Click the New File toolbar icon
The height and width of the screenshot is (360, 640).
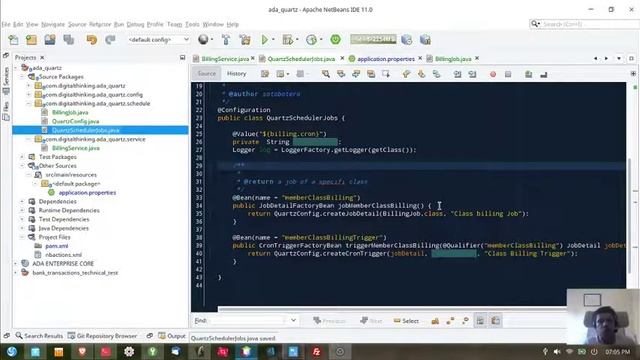(13, 40)
